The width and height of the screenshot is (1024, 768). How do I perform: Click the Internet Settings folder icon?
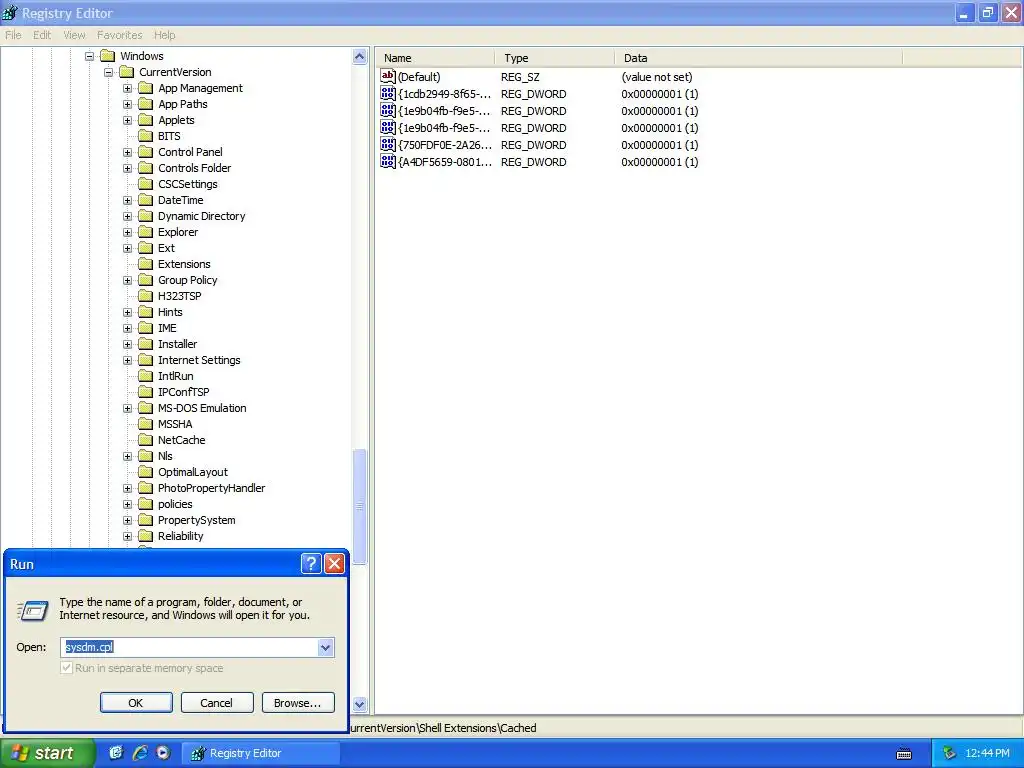point(146,360)
